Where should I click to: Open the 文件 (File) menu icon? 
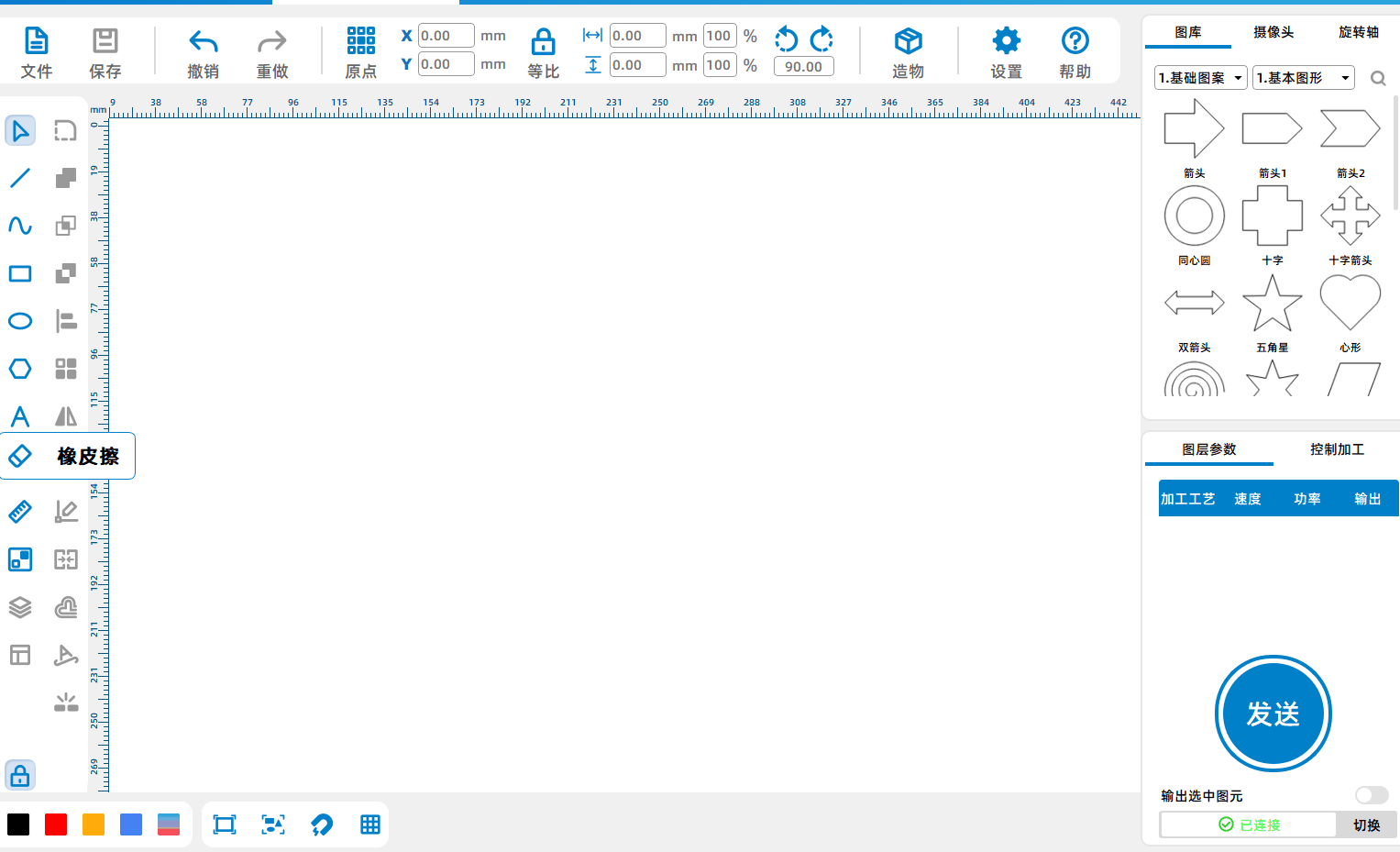coord(36,41)
